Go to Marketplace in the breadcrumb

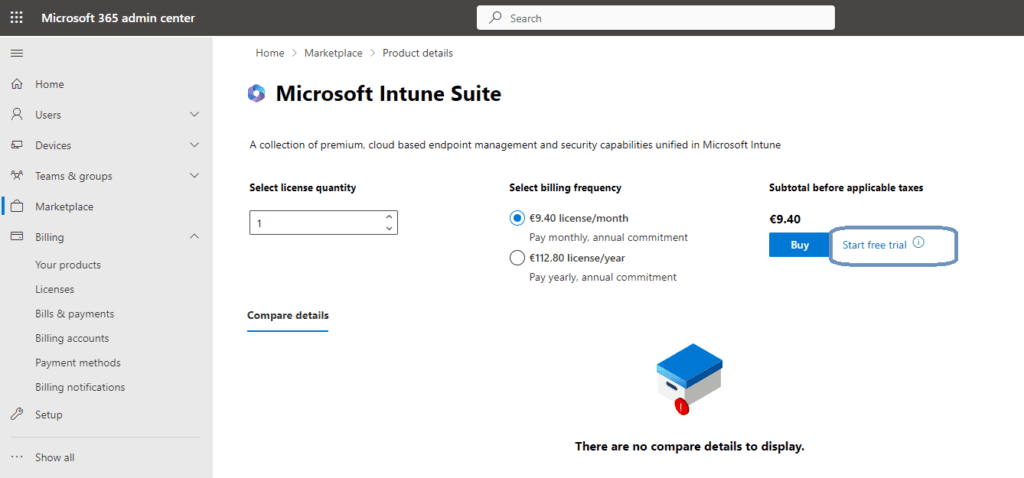[x=326, y=53]
